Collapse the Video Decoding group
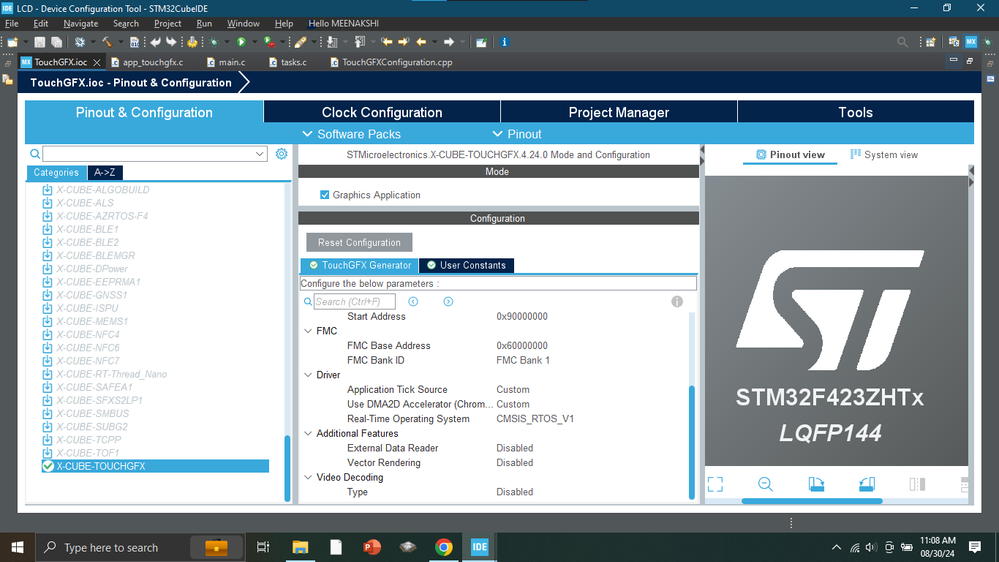 click(x=308, y=478)
